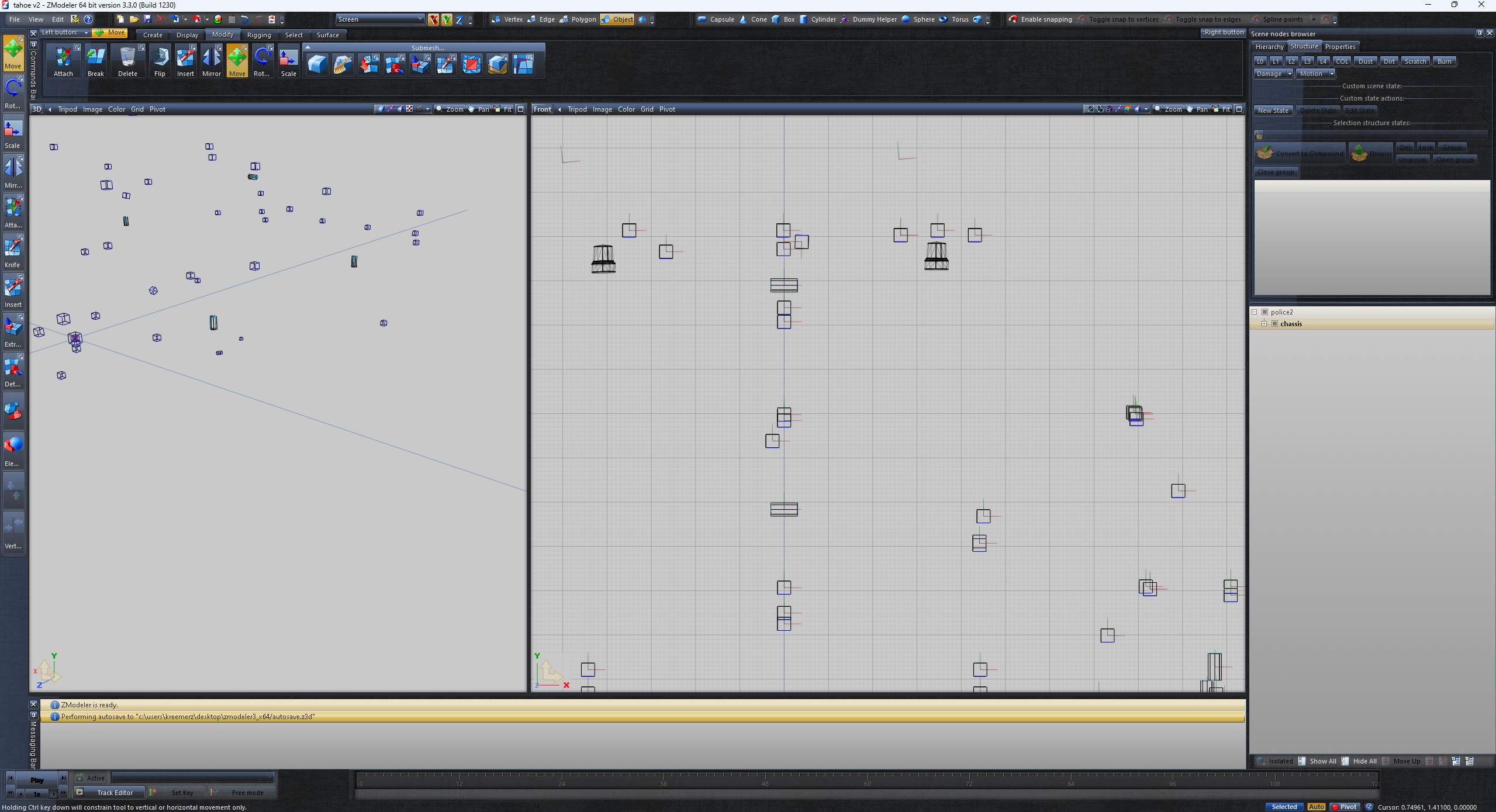Image resolution: width=1496 pixels, height=812 pixels.
Task: Open the Rigging ribbon tab
Action: point(259,35)
